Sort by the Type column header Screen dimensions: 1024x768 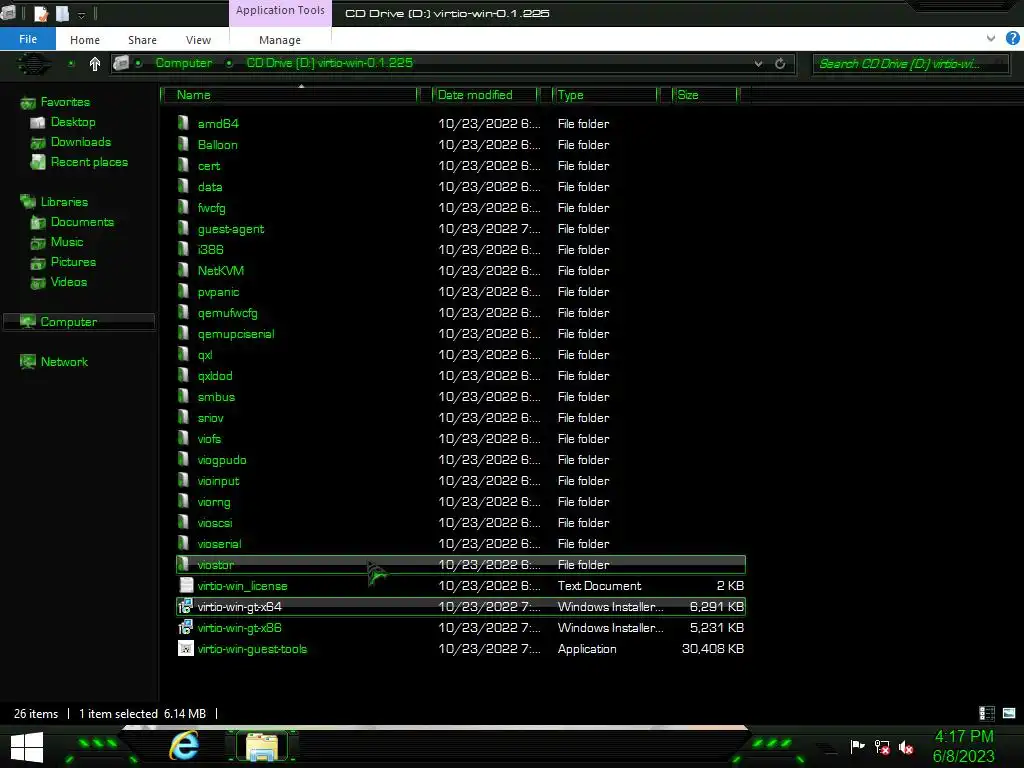(x=604, y=95)
